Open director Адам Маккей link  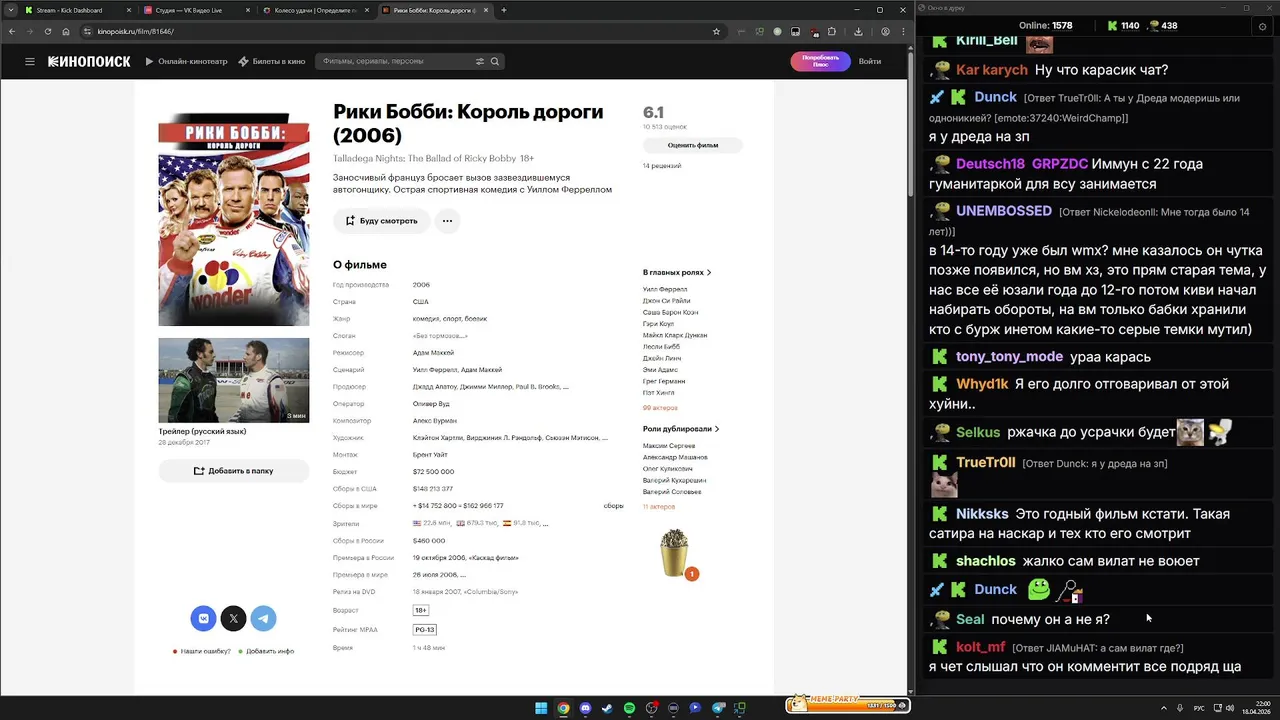[x=433, y=353]
